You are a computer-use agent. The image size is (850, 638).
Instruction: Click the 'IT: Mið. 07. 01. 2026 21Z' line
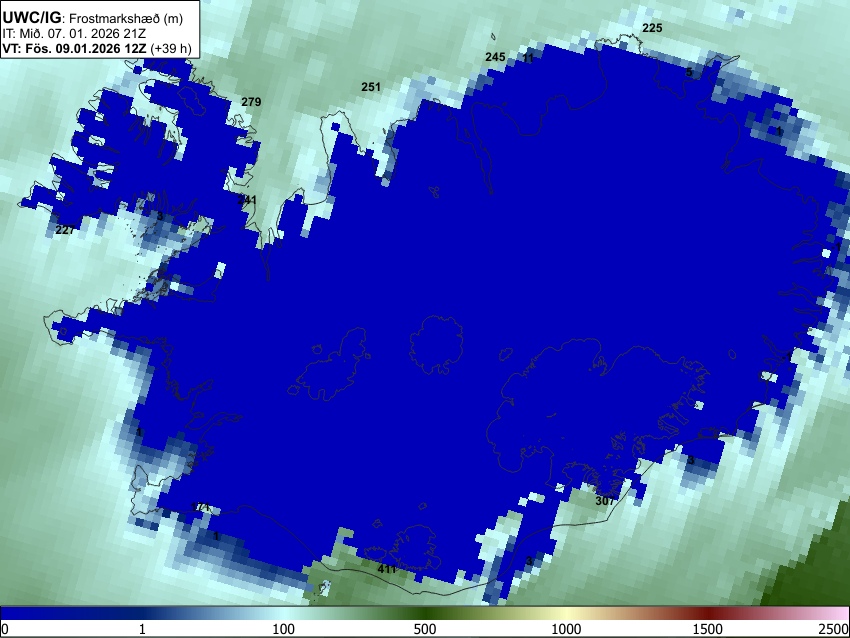pyautogui.click(x=74, y=34)
